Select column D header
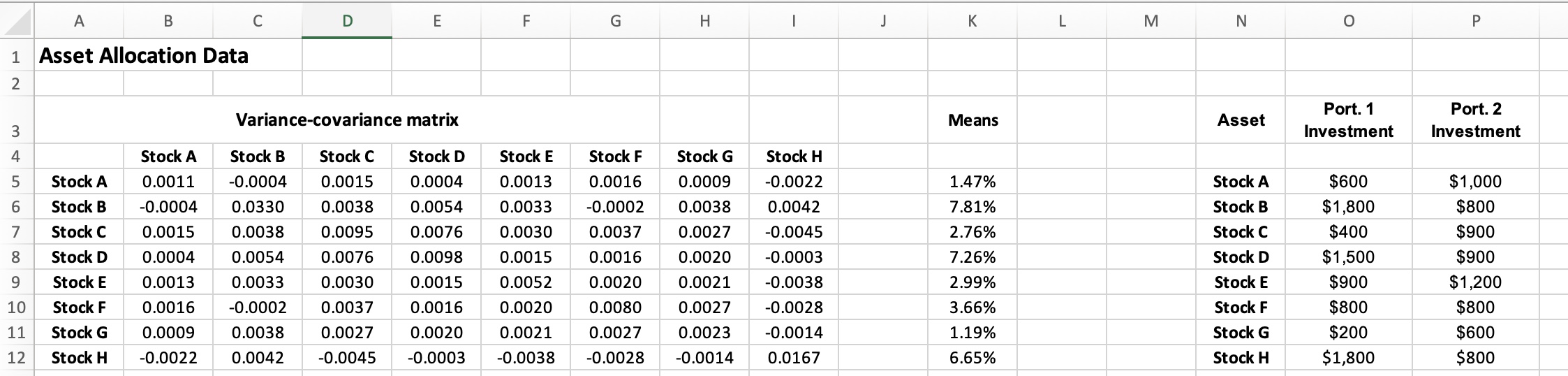 pos(347,21)
